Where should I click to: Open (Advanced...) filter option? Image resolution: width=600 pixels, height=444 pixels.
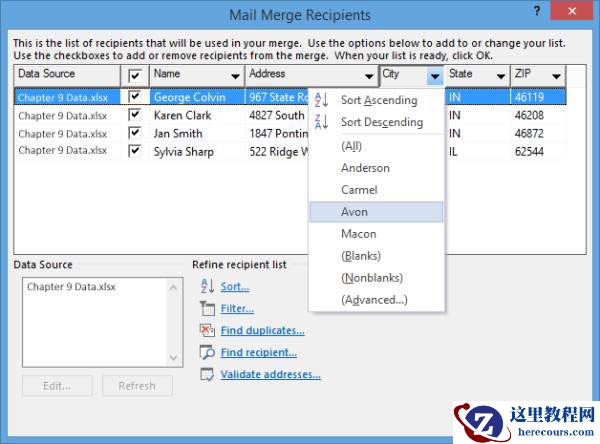click(x=377, y=300)
